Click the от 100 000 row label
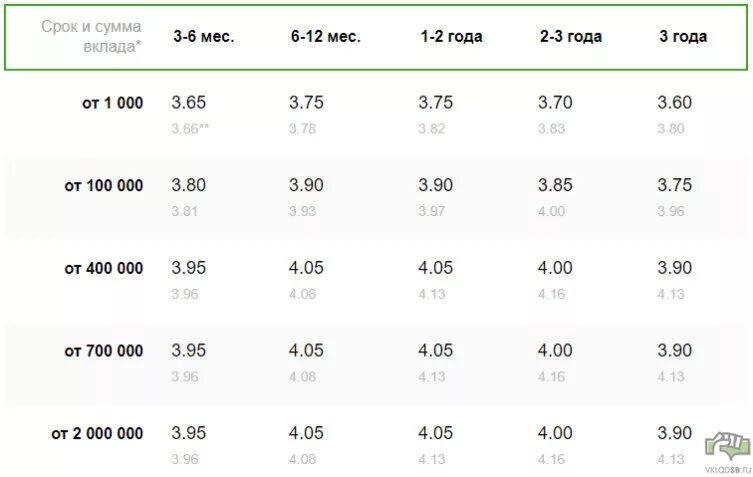 click(x=104, y=185)
